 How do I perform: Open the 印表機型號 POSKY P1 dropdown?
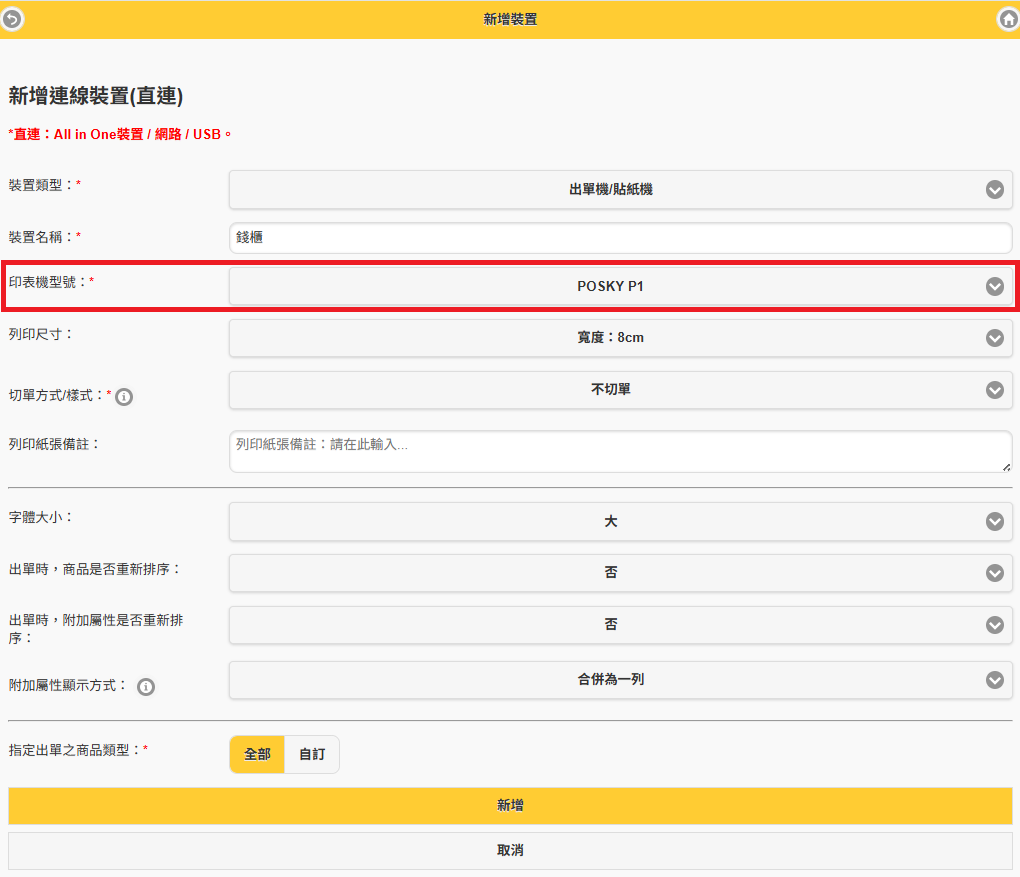point(610,286)
